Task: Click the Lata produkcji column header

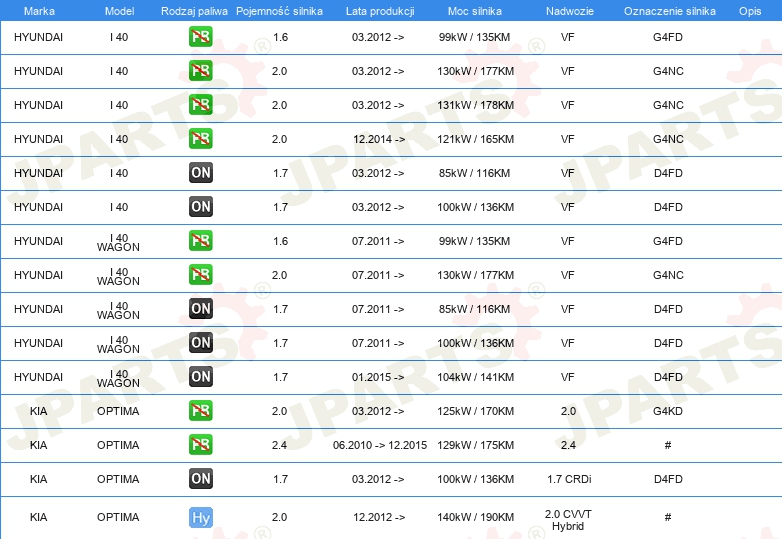Action: tap(380, 11)
